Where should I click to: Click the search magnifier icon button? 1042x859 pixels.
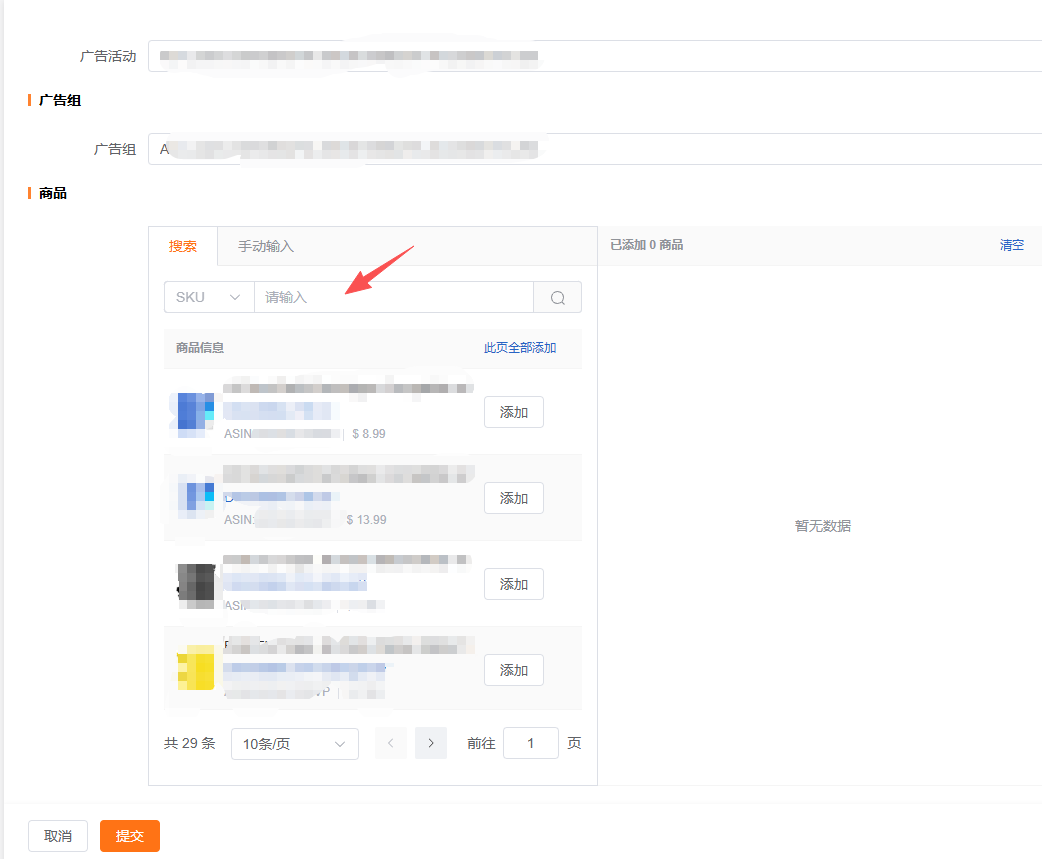[558, 297]
